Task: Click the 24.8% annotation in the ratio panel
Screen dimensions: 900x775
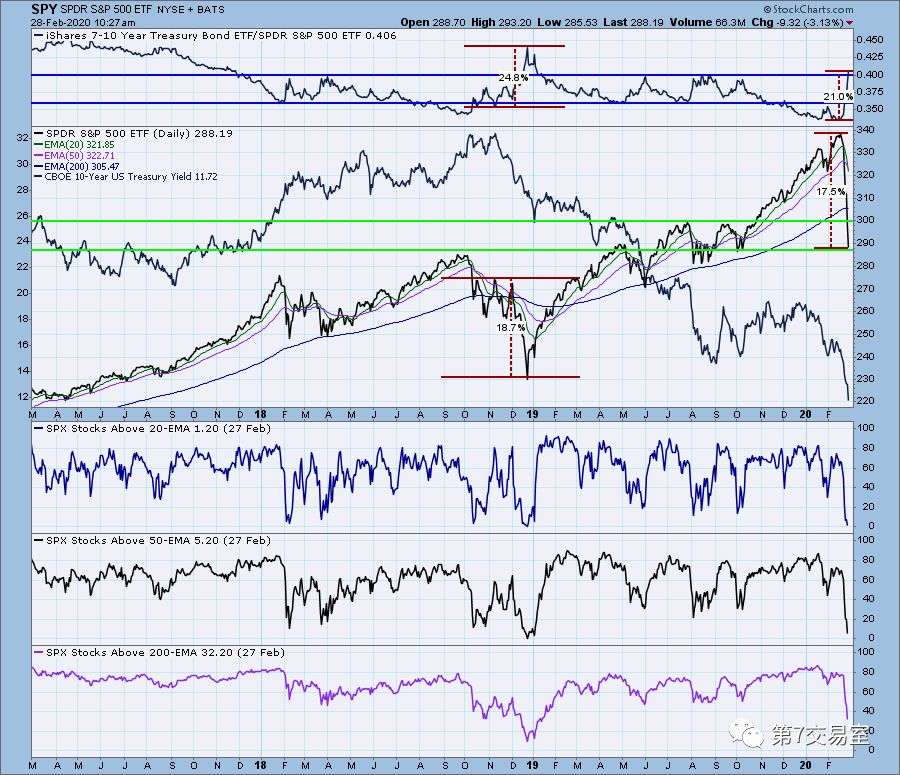Action: [x=513, y=78]
